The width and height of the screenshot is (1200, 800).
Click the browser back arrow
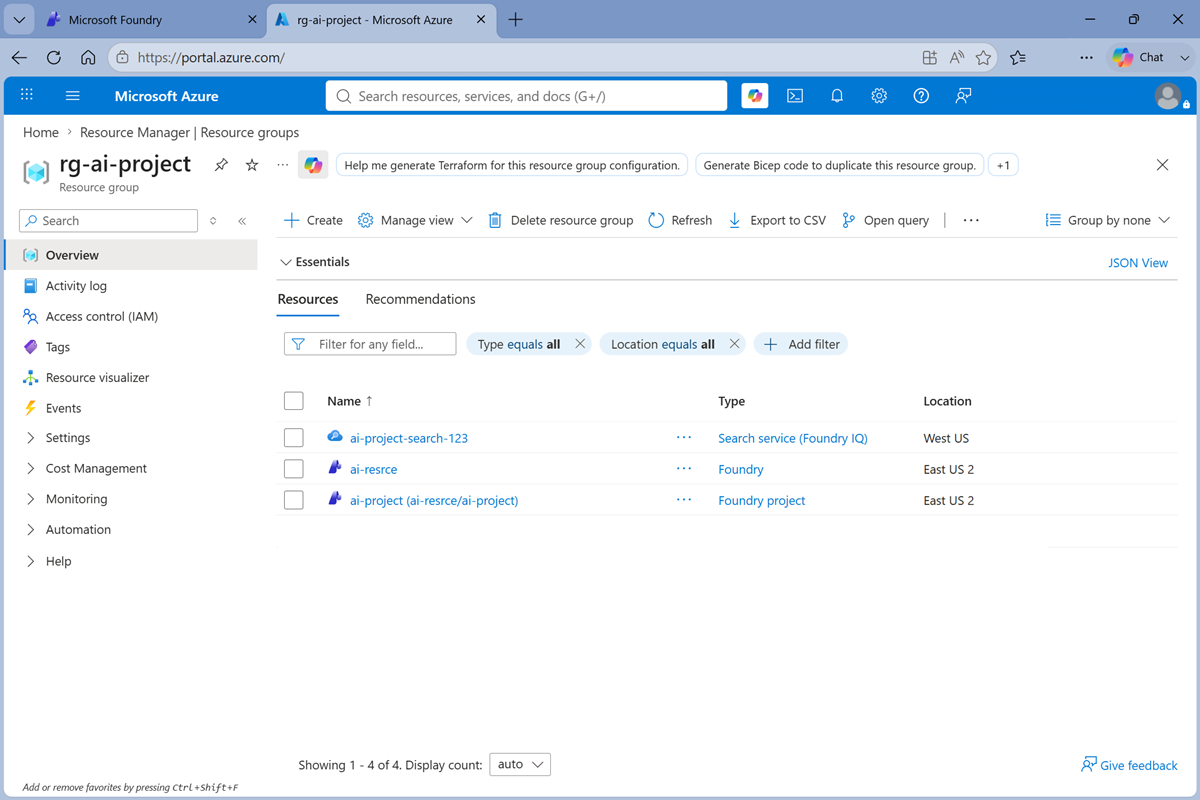pos(20,58)
